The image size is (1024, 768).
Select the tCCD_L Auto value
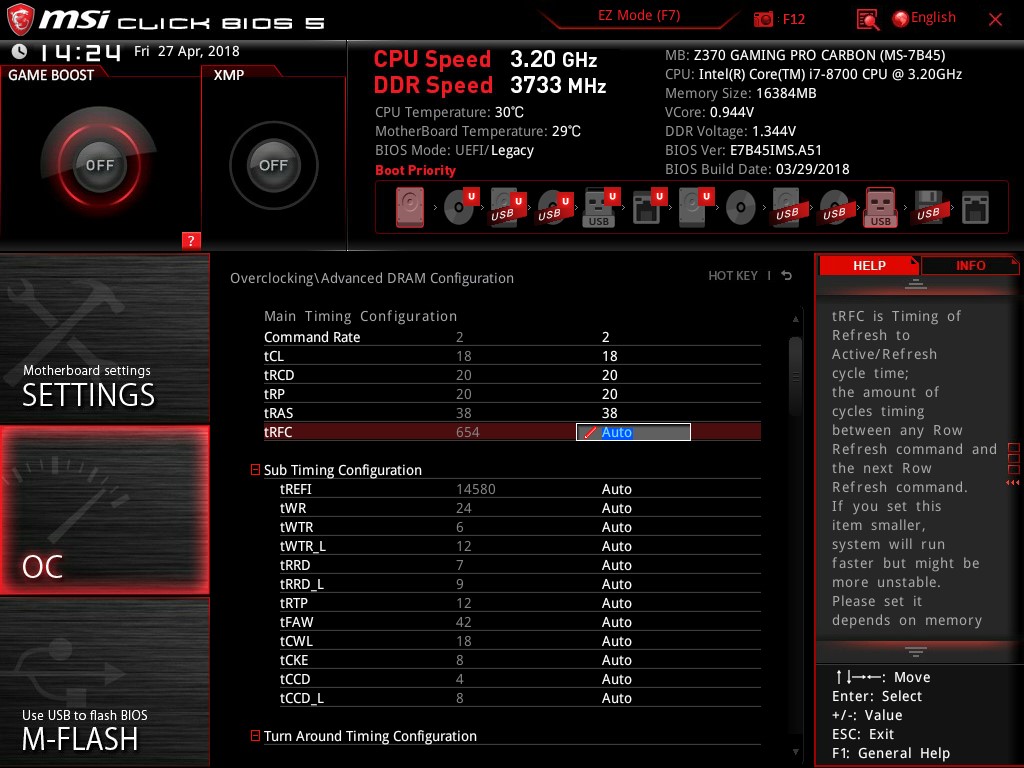click(616, 698)
